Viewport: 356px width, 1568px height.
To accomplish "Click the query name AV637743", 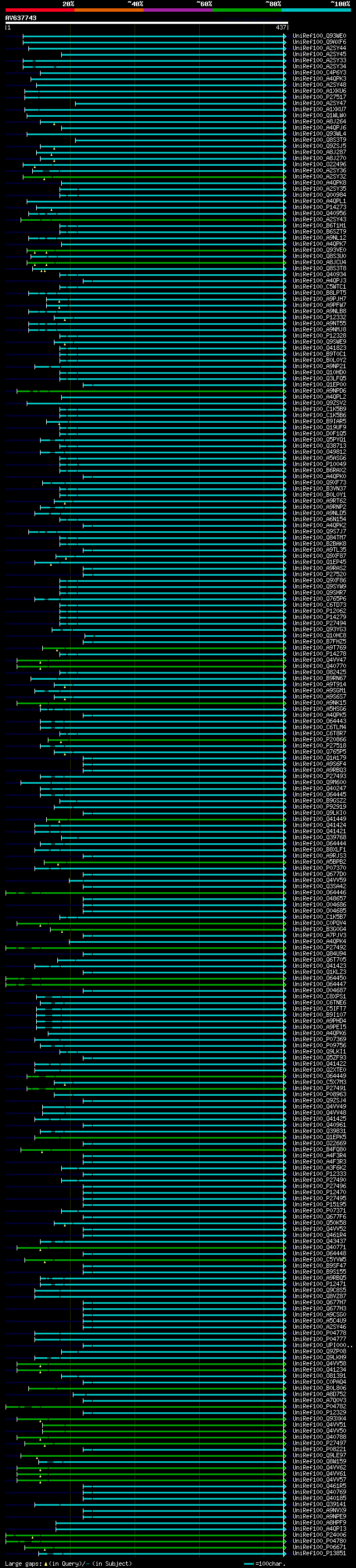I will coord(21,18).
